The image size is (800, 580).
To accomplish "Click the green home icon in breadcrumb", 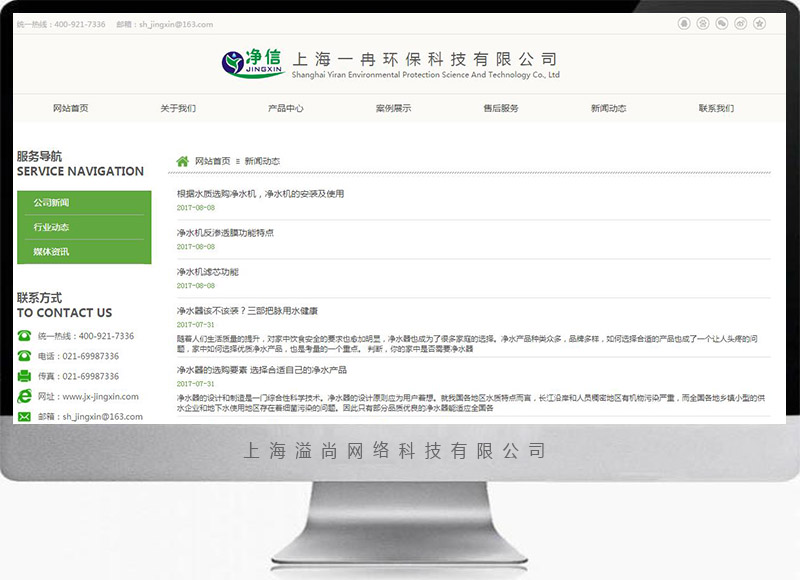I will coord(182,161).
